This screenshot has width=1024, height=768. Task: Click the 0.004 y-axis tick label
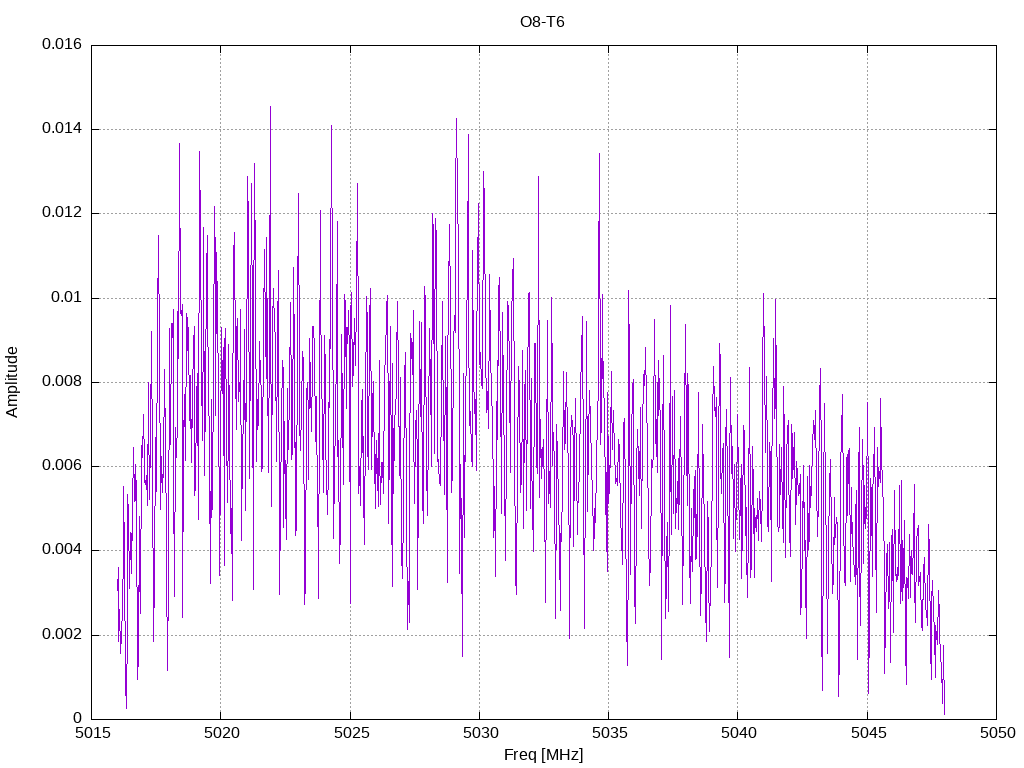62,550
